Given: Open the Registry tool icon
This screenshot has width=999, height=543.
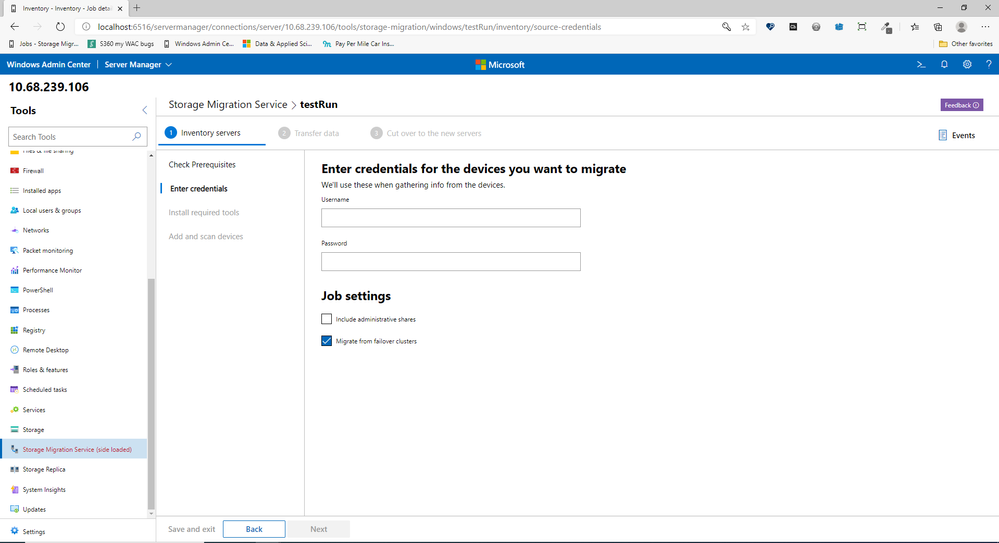Looking at the screenshot, I should (15, 330).
